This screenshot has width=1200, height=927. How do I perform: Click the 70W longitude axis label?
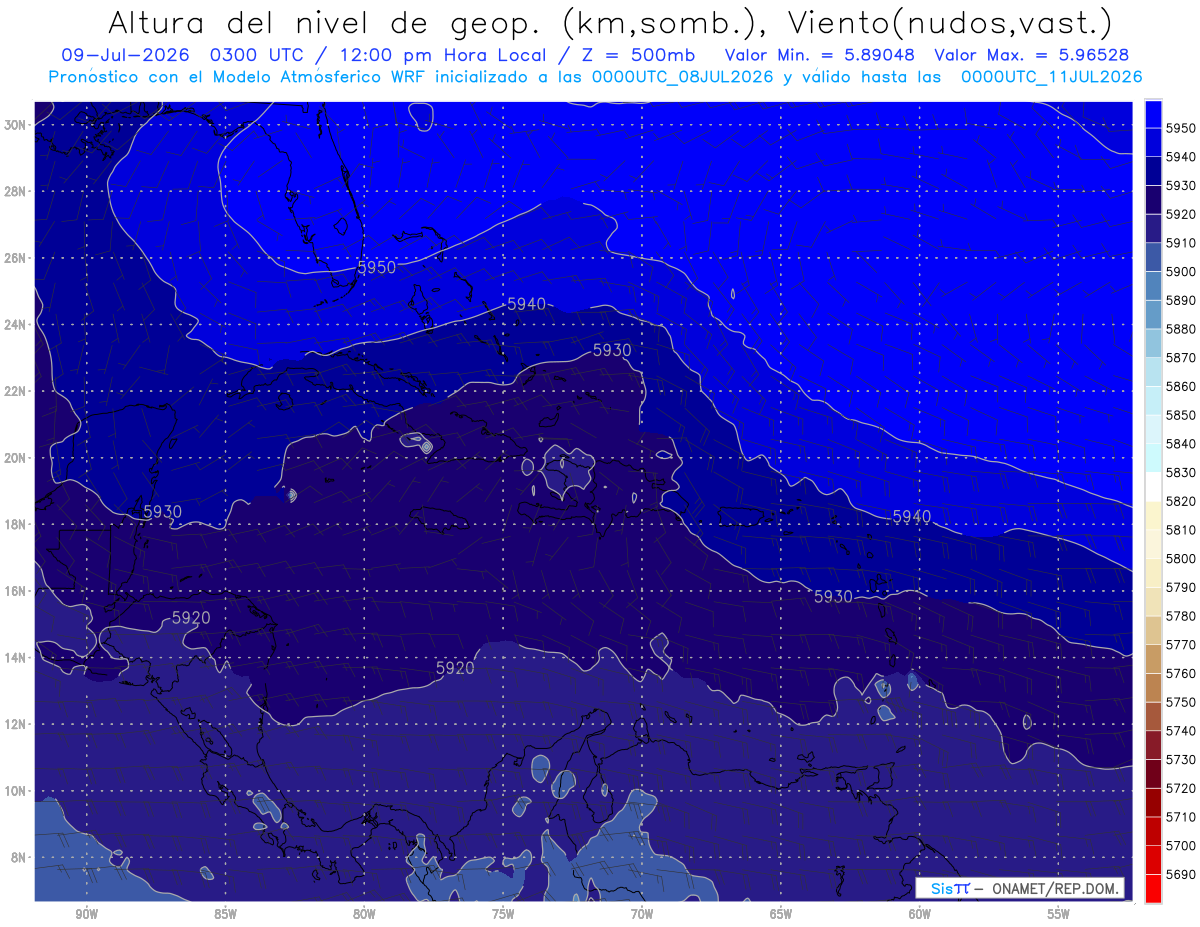coord(642,915)
